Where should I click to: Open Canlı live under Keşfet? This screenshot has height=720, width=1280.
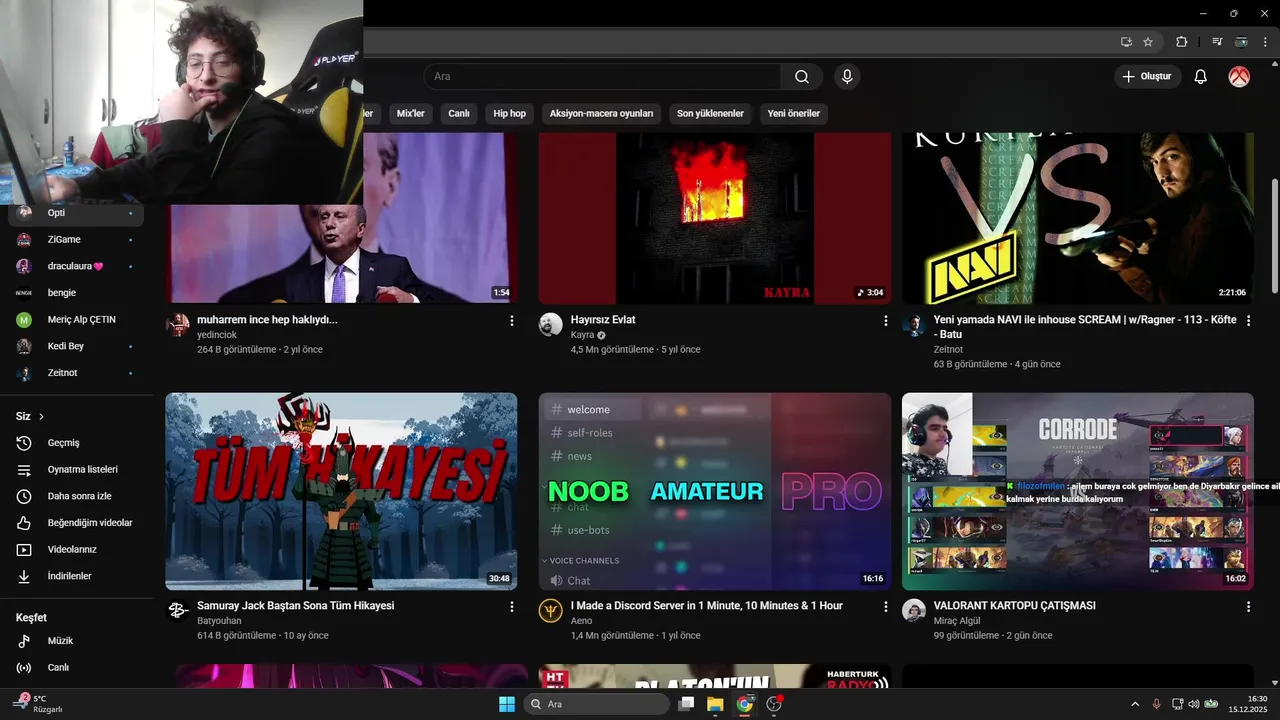pos(76,668)
